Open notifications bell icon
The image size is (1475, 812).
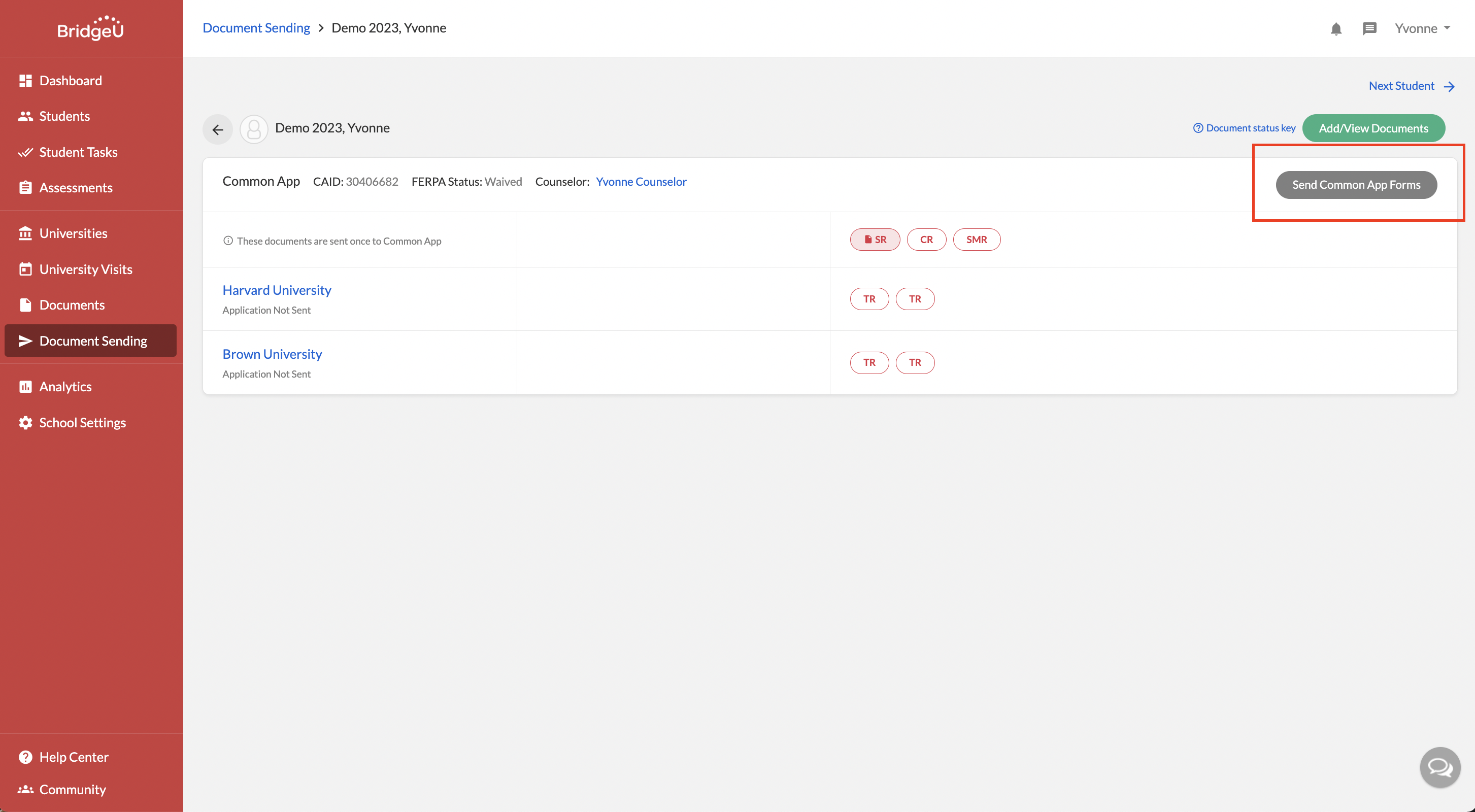[x=1336, y=28]
